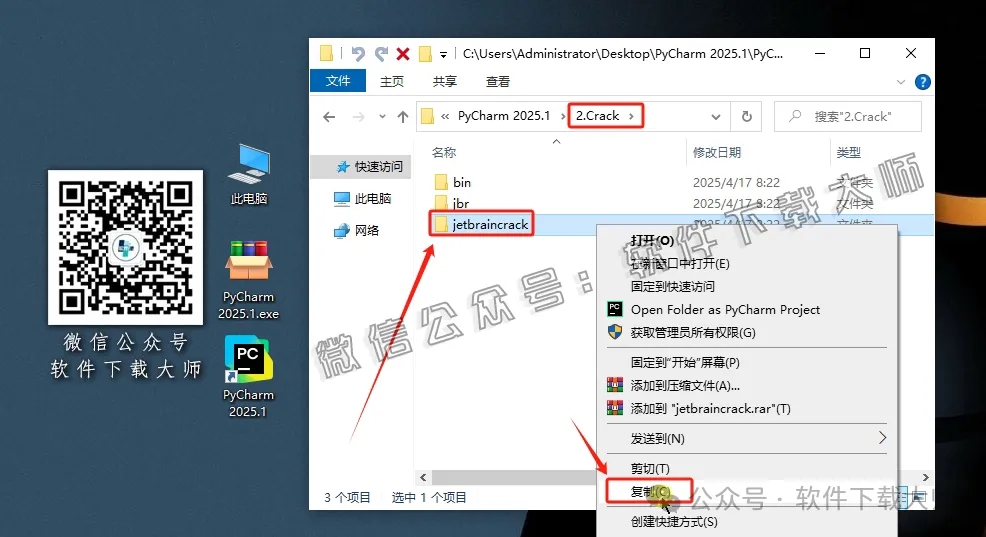Open the blue help question-mark icon
The height and width of the screenshot is (537, 986).
click(x=922, y=82)
